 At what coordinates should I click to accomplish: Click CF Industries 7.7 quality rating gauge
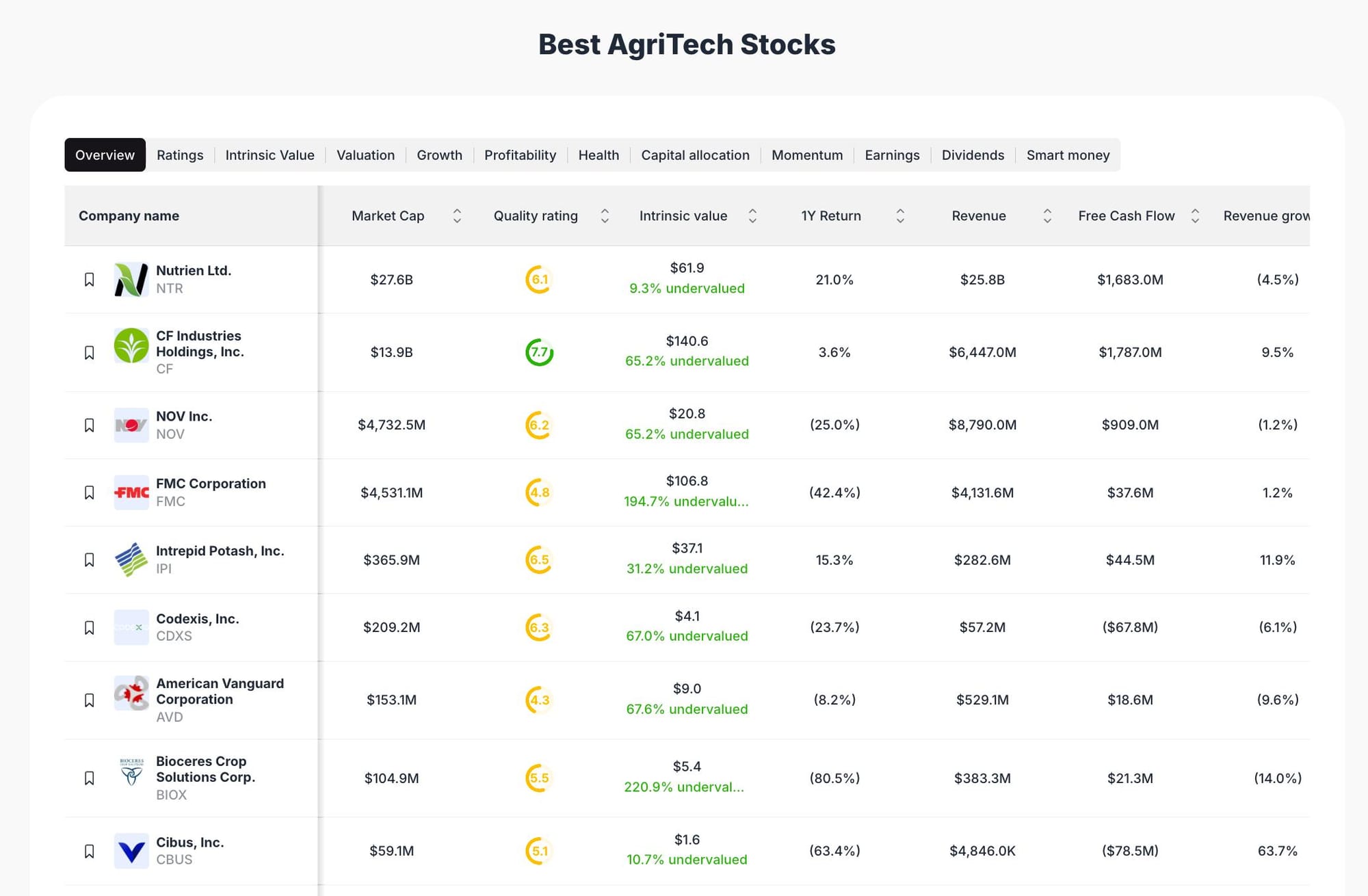(x=539, y=352)
